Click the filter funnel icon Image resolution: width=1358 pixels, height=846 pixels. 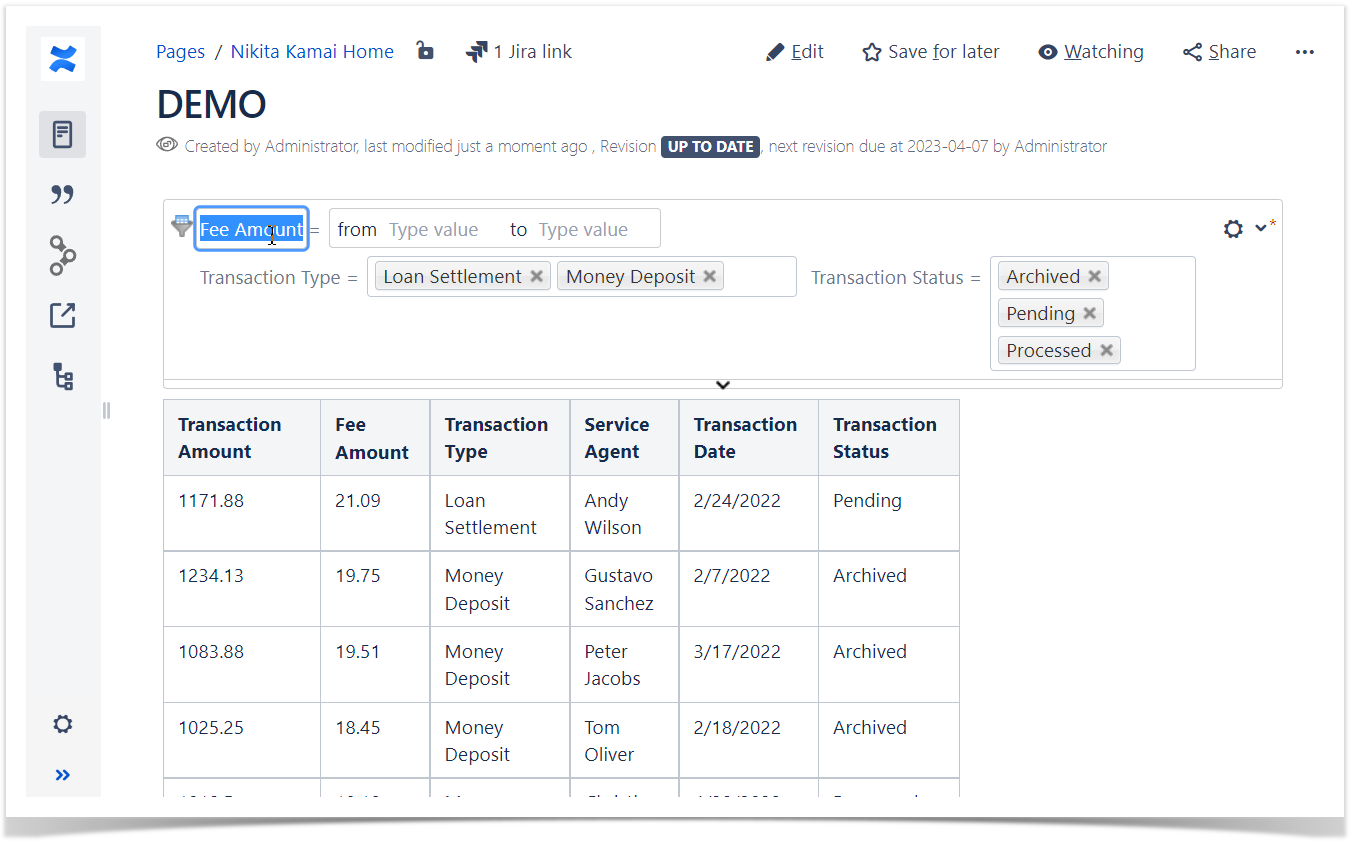click(x=181, y=226)
